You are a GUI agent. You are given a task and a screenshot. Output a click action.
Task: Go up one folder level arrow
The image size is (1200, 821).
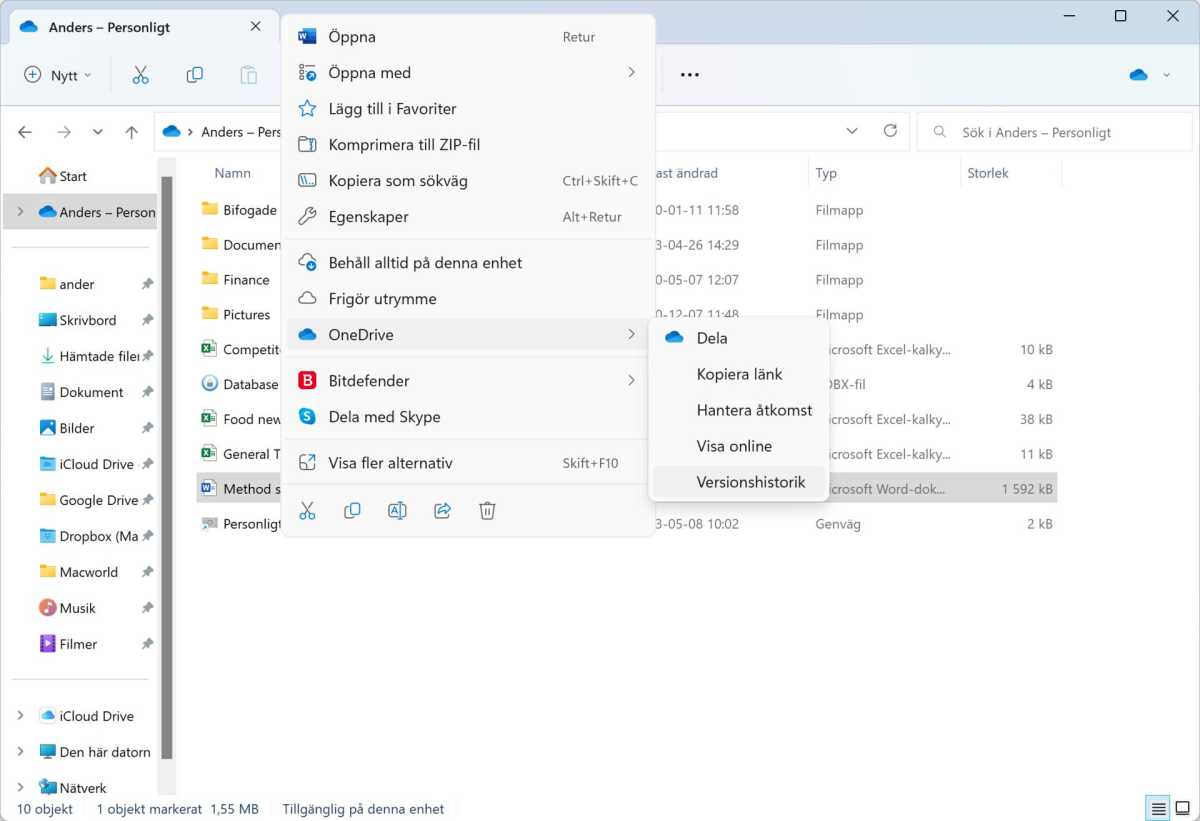click(131, 132)
